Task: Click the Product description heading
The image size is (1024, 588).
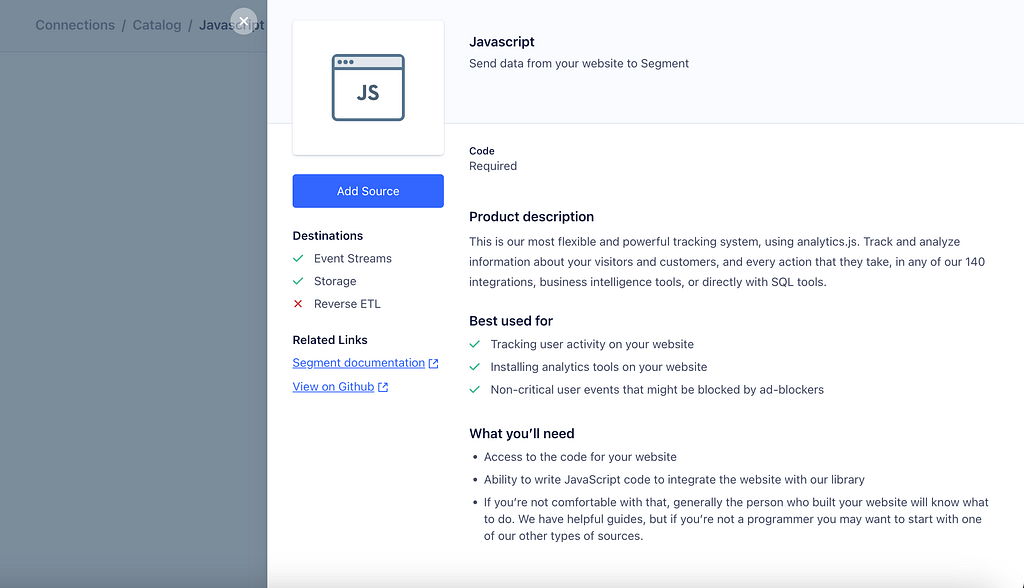Action: [x=532, y=216]
